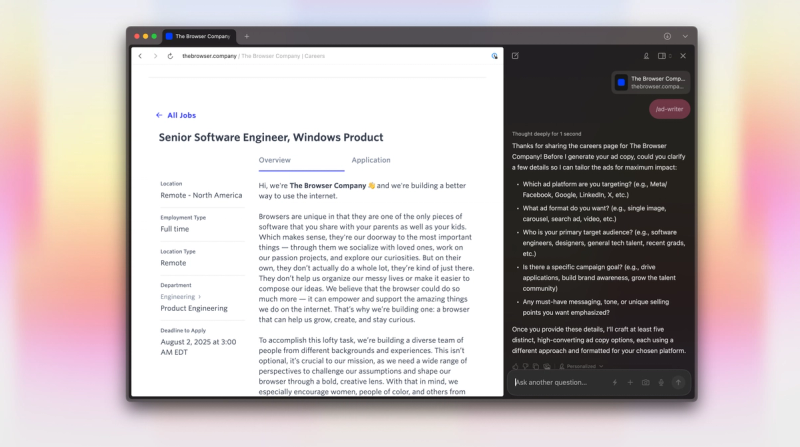Click the thebrowser.company address bar
Screen dimensions: 800x447
254,56
